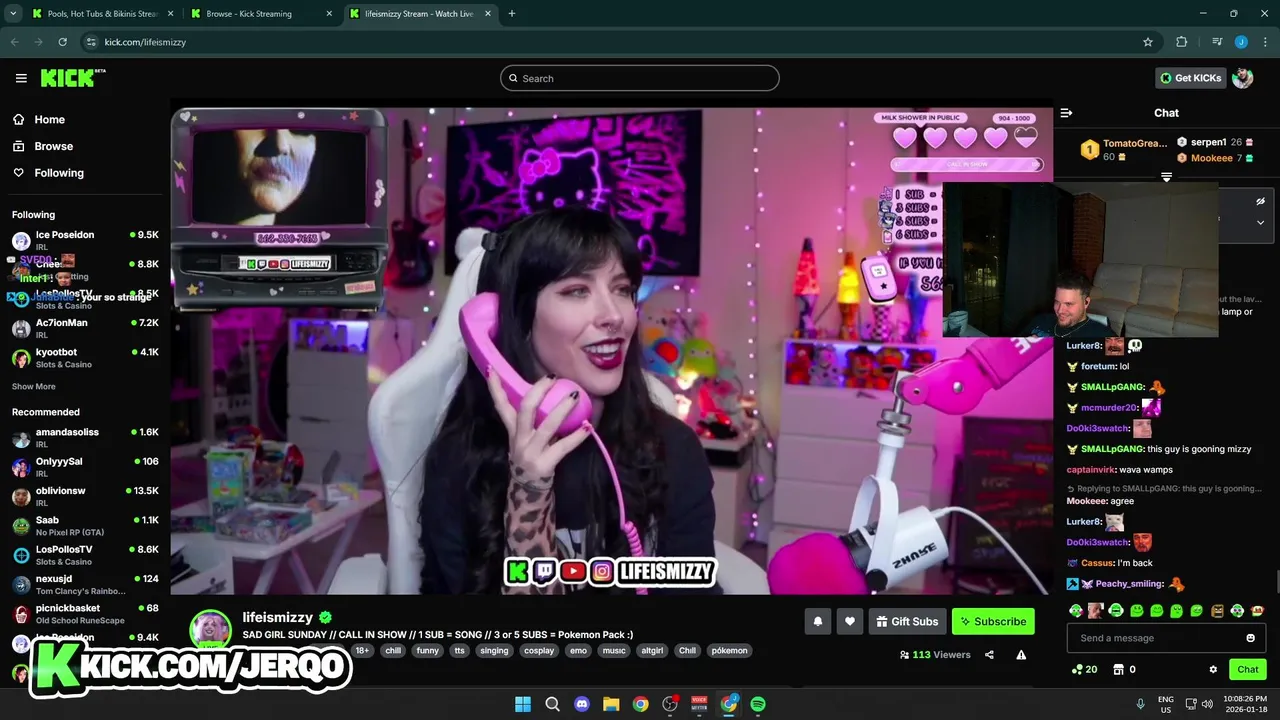Click the channel points icon showing 20

coord(1084,670)
